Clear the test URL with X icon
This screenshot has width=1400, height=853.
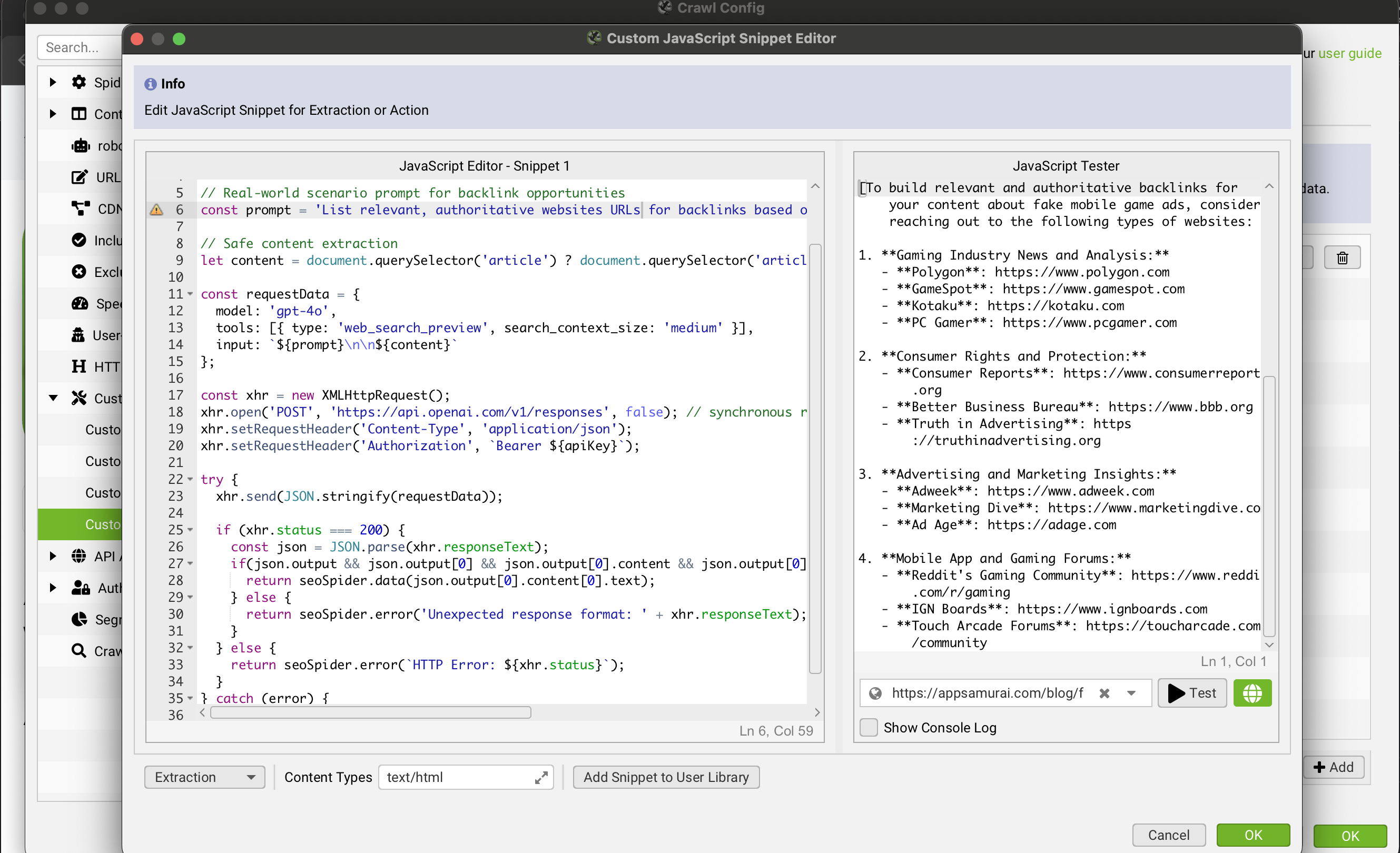click(x=1104, y=693)
